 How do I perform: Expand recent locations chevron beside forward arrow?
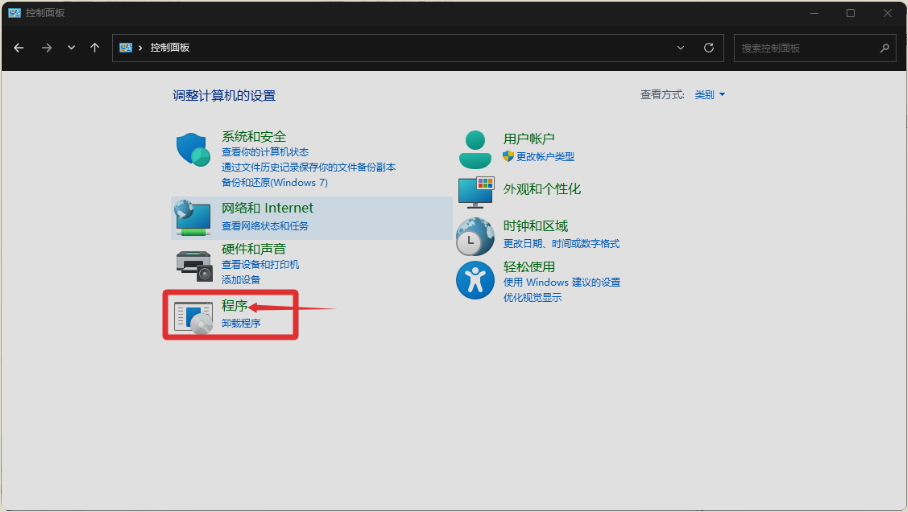(x=71, y=48)
